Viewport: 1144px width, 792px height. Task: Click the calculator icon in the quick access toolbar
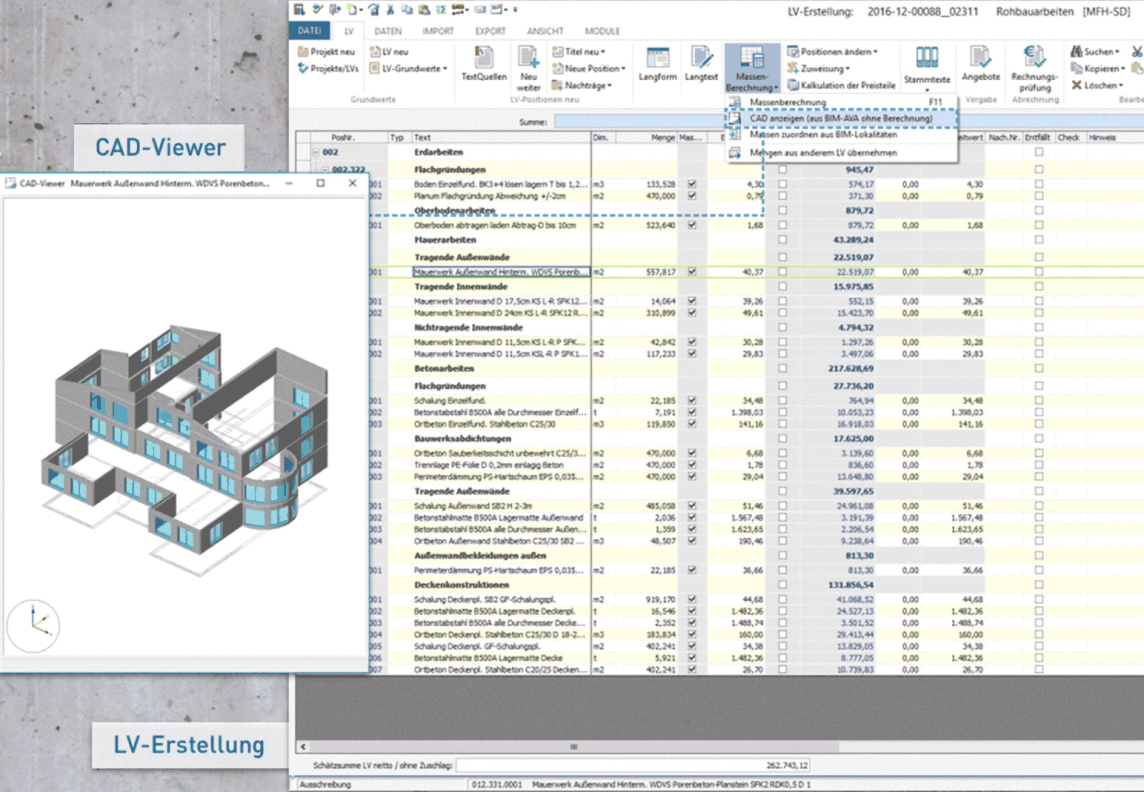pyautogui.click(x=300, y=9)
